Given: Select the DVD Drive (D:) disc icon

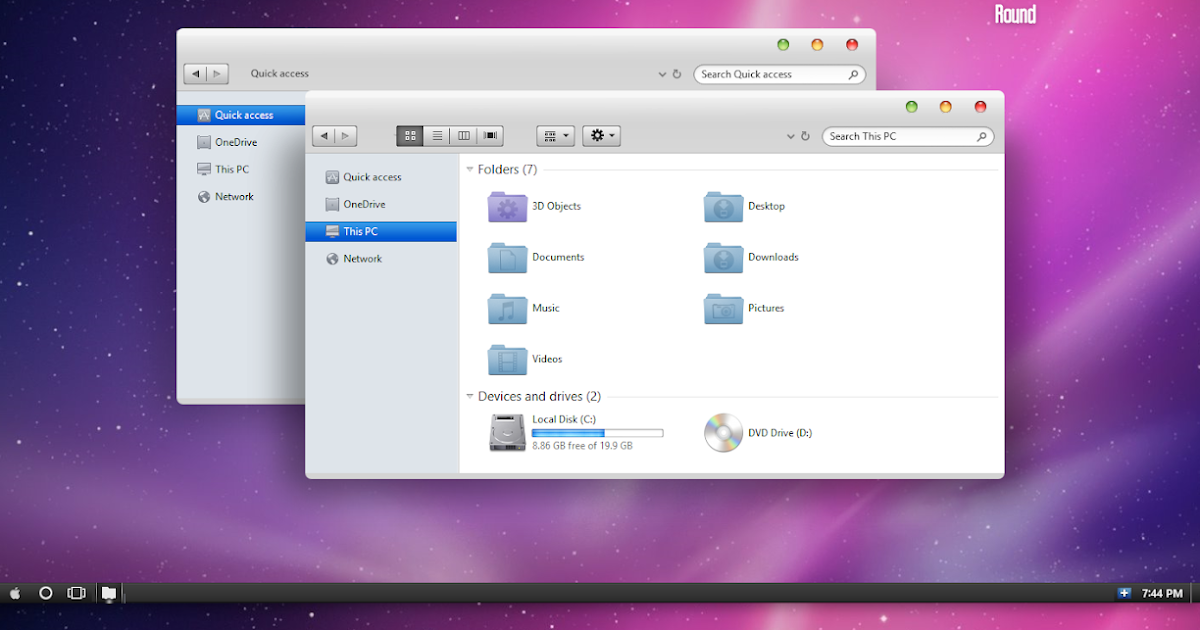Looking at the screenshot, I should [723, 432].
